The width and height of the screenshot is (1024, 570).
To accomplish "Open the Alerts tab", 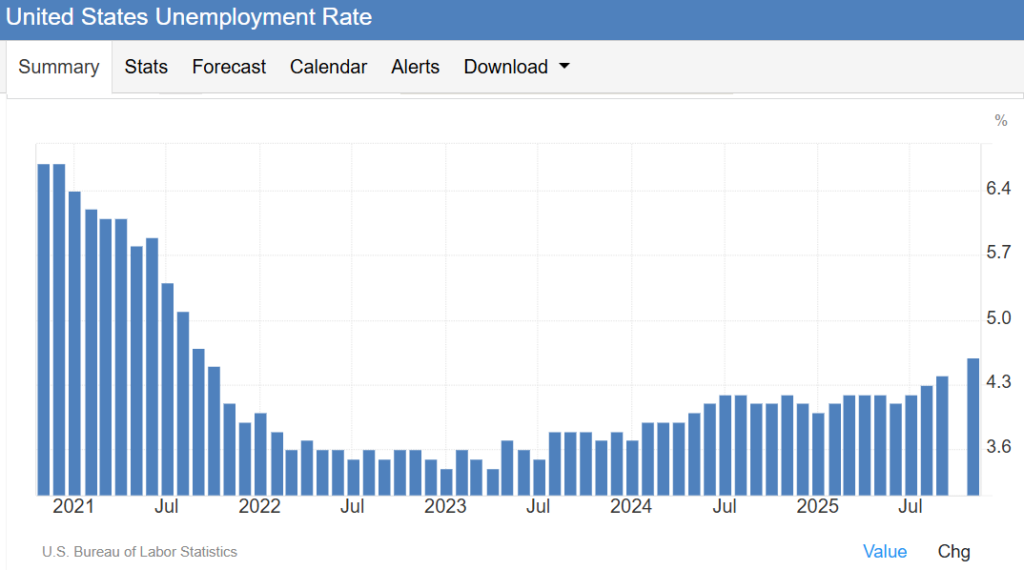I will (x=415, y=67).
